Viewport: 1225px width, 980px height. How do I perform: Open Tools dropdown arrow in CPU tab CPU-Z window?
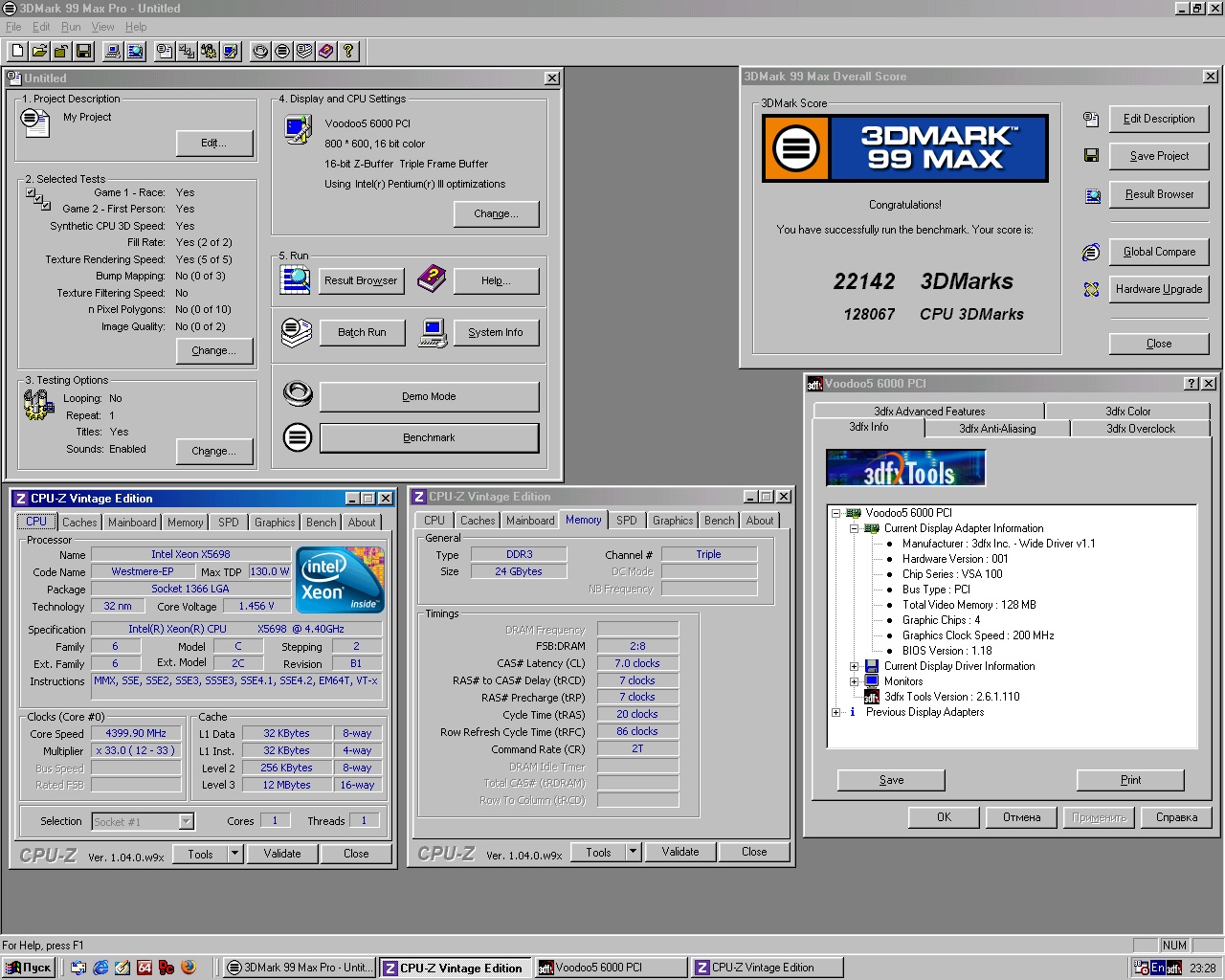[234, 854]
